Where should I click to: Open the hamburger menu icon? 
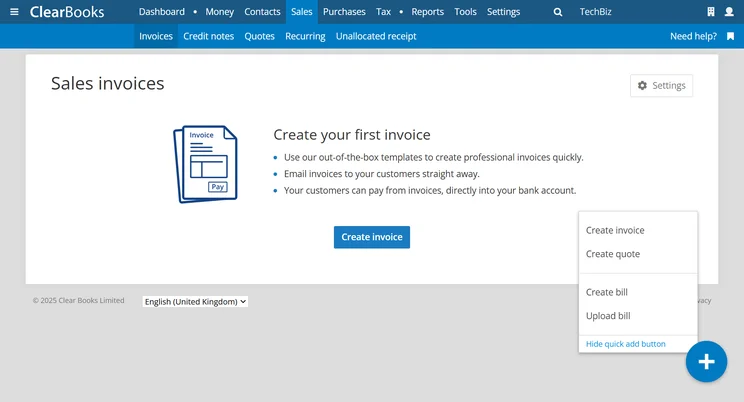pos(14,12)
